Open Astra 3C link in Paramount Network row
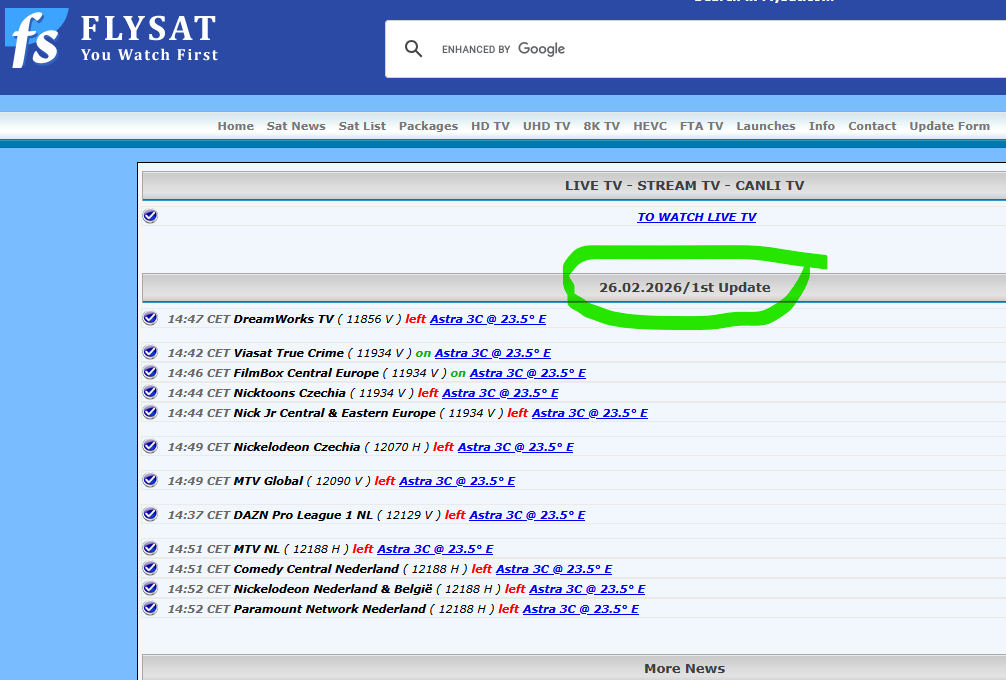 (x=581, y=608)
